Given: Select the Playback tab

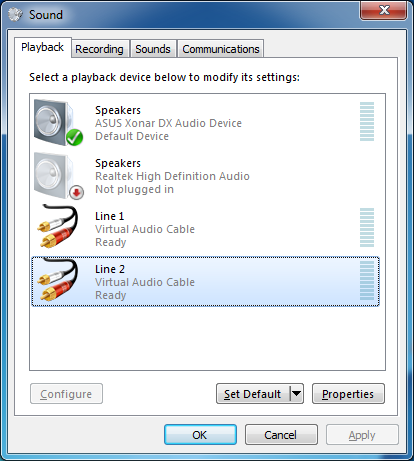Looking at the screenshot, I should pos(42,47).
